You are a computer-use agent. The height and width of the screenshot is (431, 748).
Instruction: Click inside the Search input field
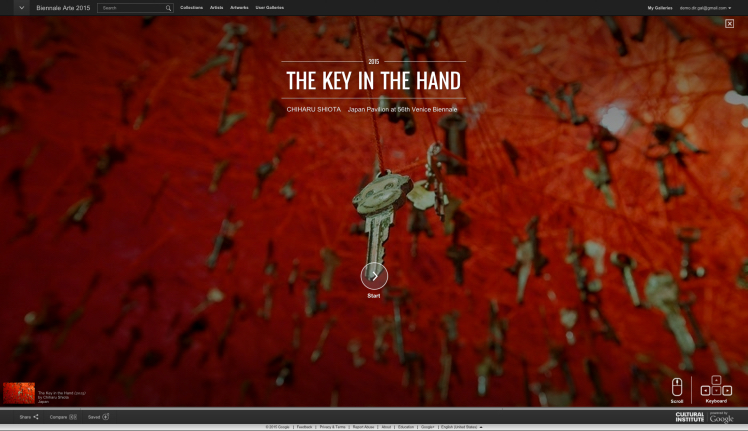tap(130, 8)
